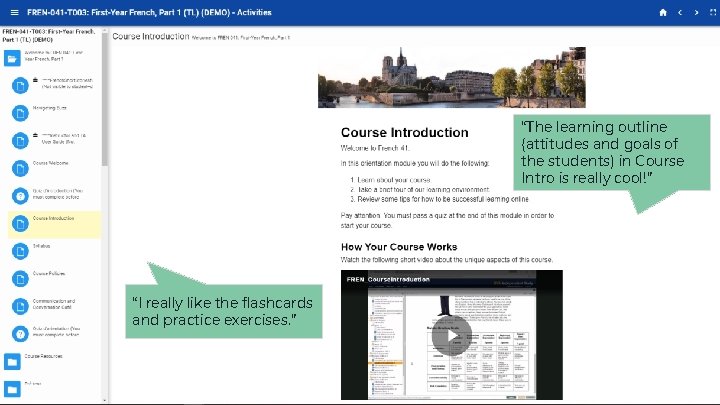
Task: Click the sidebar scroll-down arrow
Action: [x=105, y=400]
